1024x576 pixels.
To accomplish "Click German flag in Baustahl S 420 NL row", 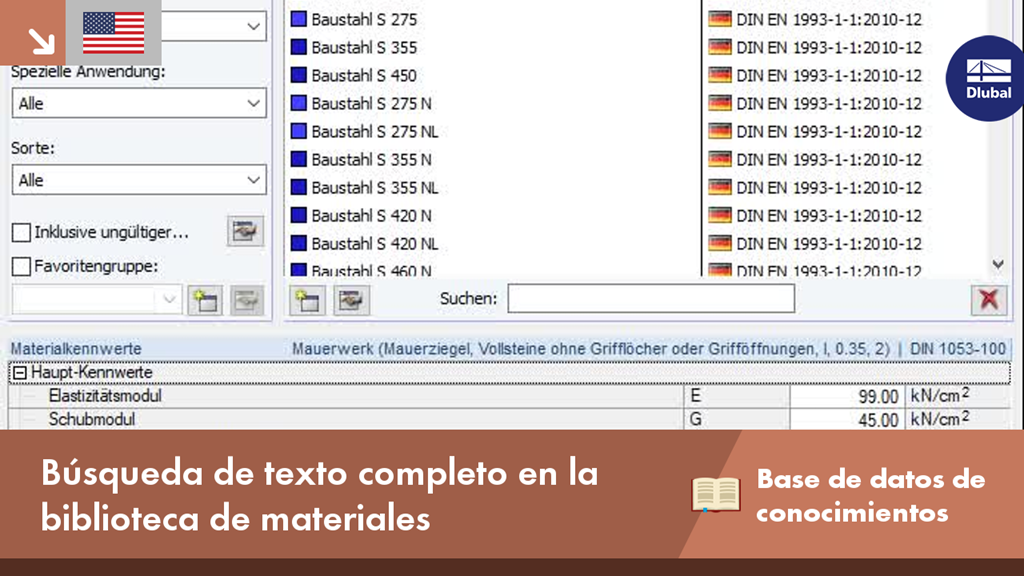I will [x=720, y=244].
